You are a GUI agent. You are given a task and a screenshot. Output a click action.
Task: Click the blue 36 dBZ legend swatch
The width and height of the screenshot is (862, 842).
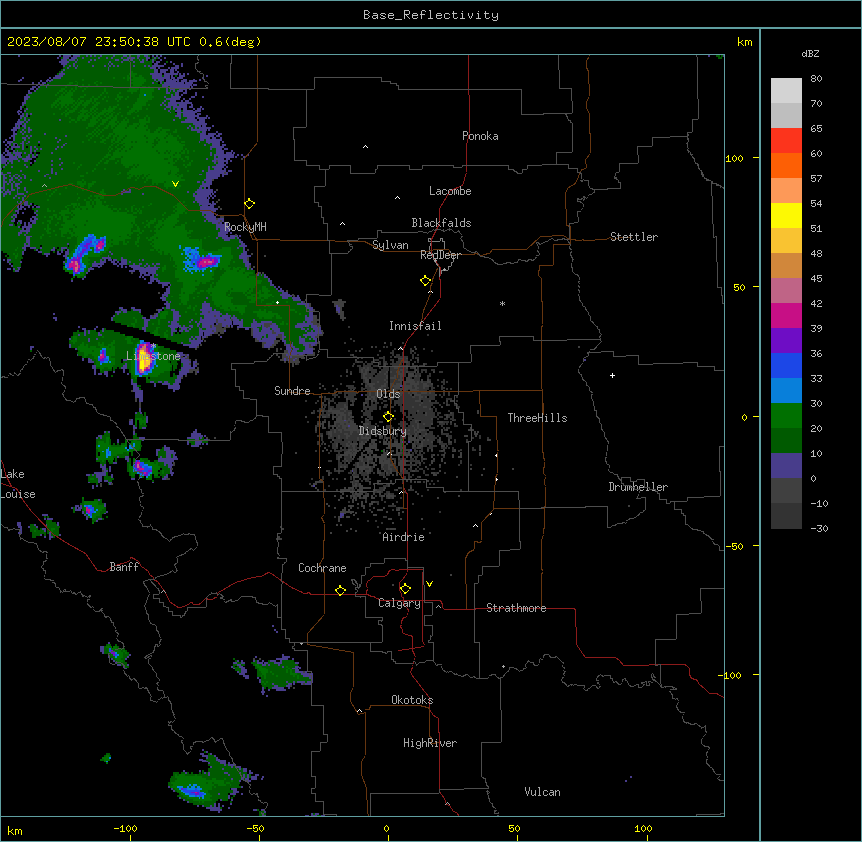tap(786, 365)
